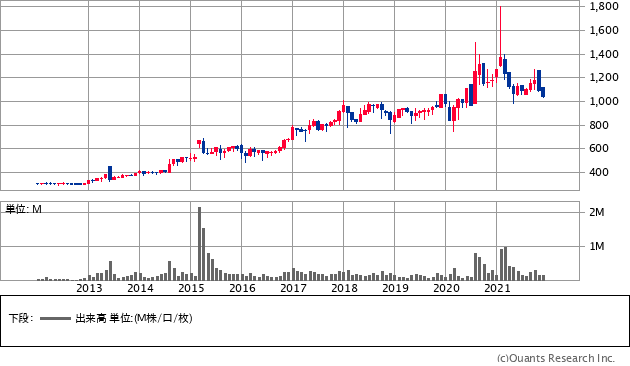This screenshot has width=630, height=366.
Task: Click the 600 price axis label
Action: click(599, 148)
